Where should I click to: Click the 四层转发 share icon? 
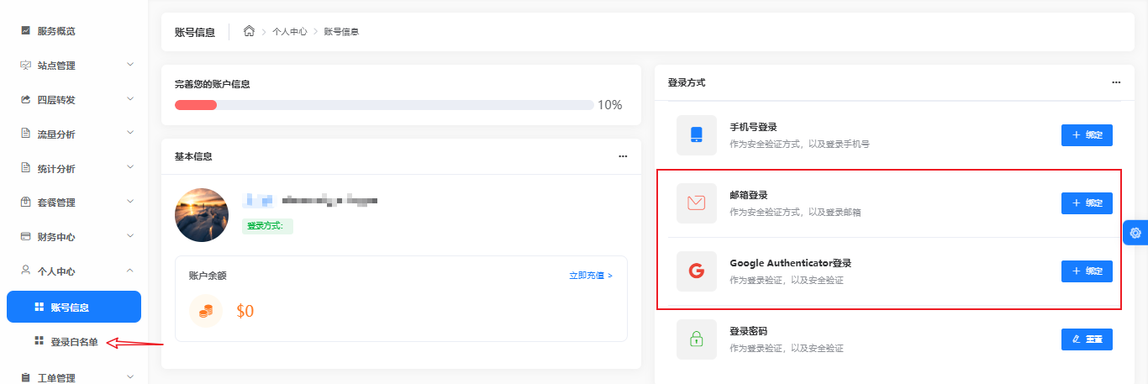[x=26, y=100]
